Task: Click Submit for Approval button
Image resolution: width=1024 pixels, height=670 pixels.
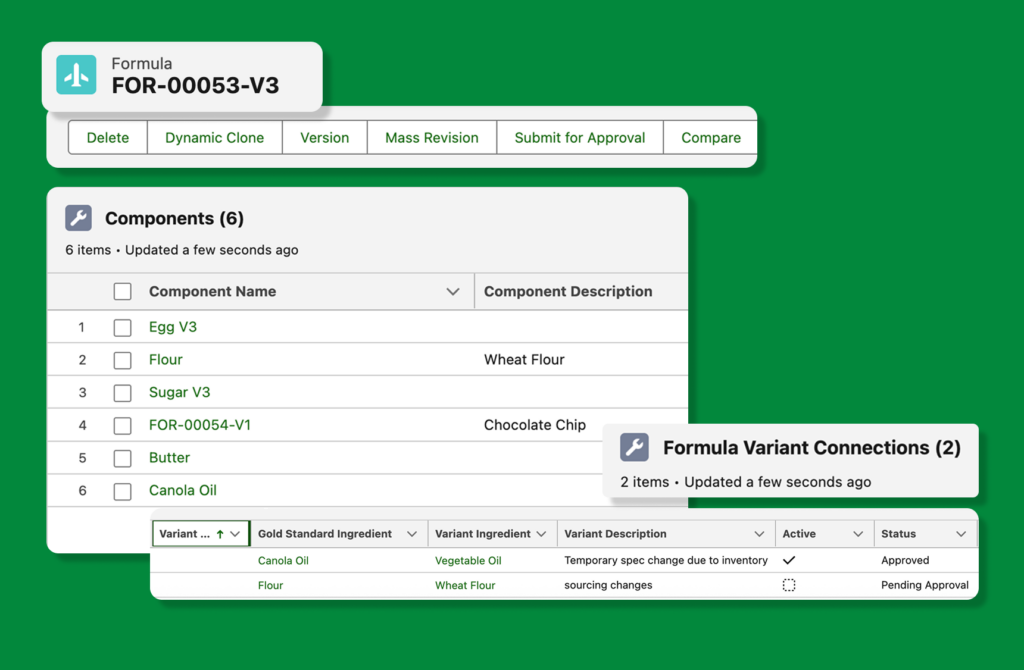Action: (x=580, y=138)
